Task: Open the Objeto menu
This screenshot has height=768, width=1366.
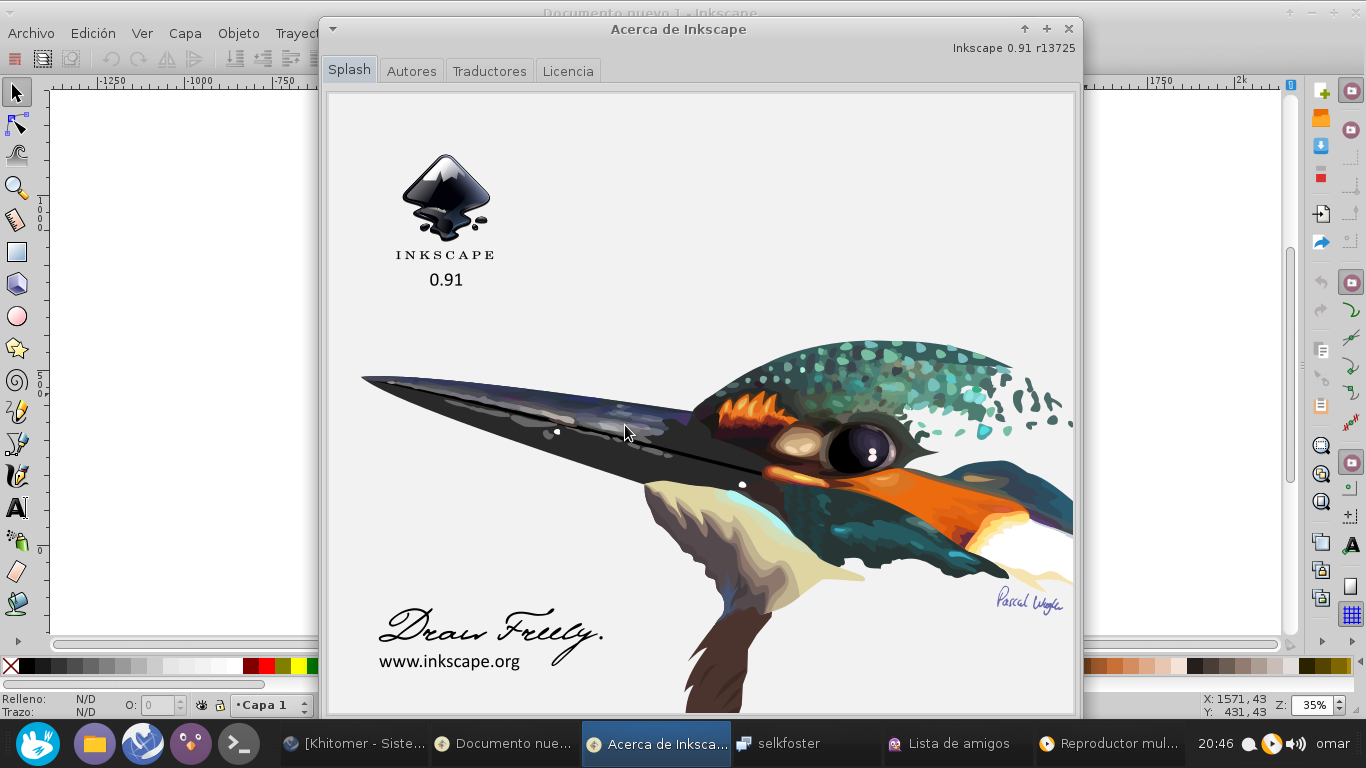Action: tap(238, 33)
